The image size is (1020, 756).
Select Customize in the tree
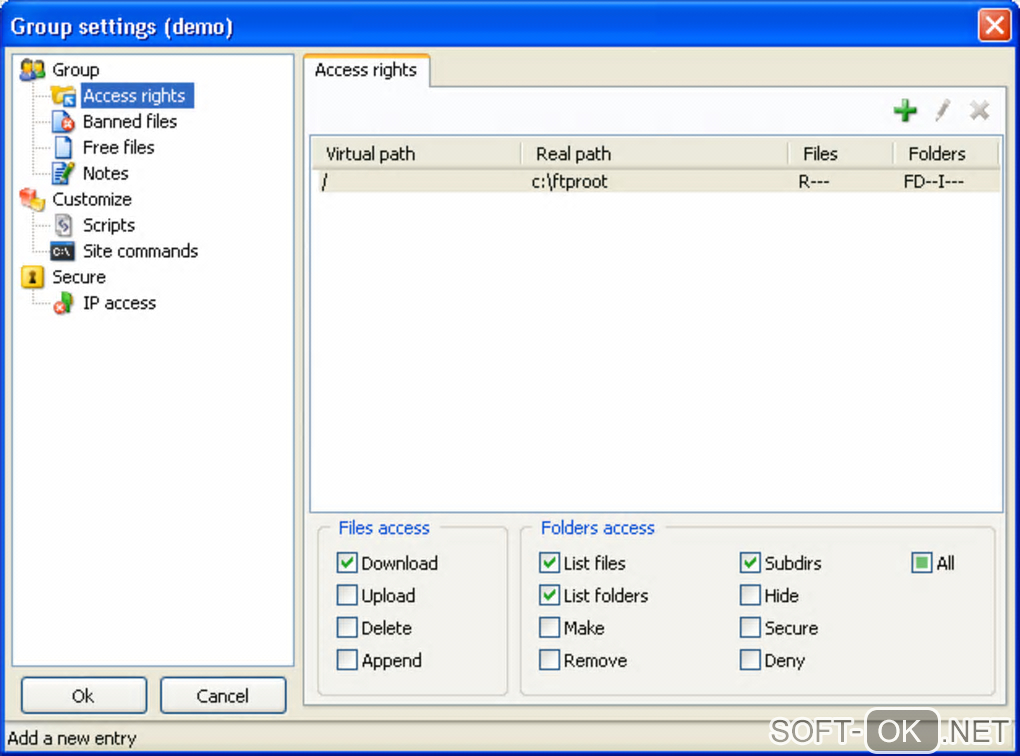92,199
